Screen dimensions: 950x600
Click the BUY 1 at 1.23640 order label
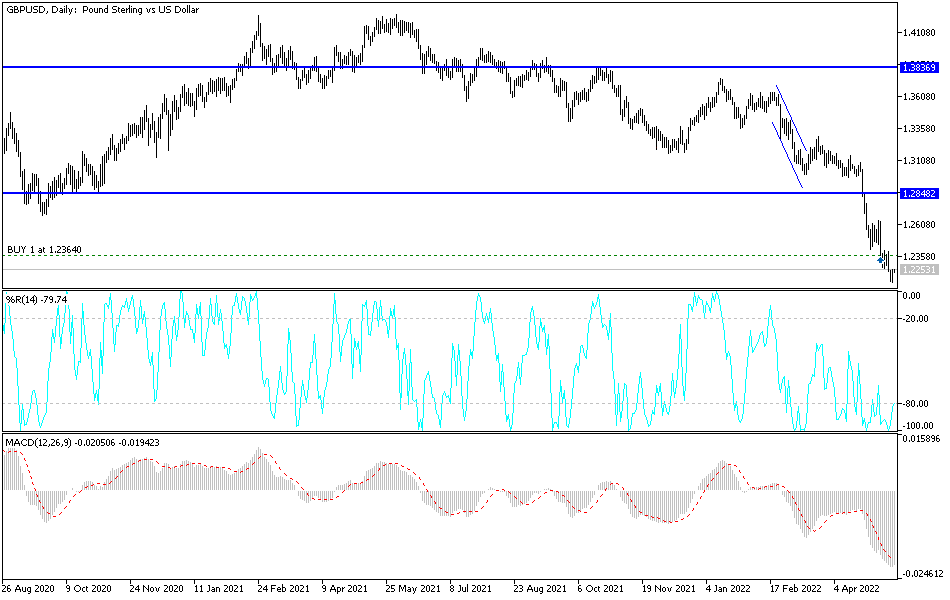44,250
